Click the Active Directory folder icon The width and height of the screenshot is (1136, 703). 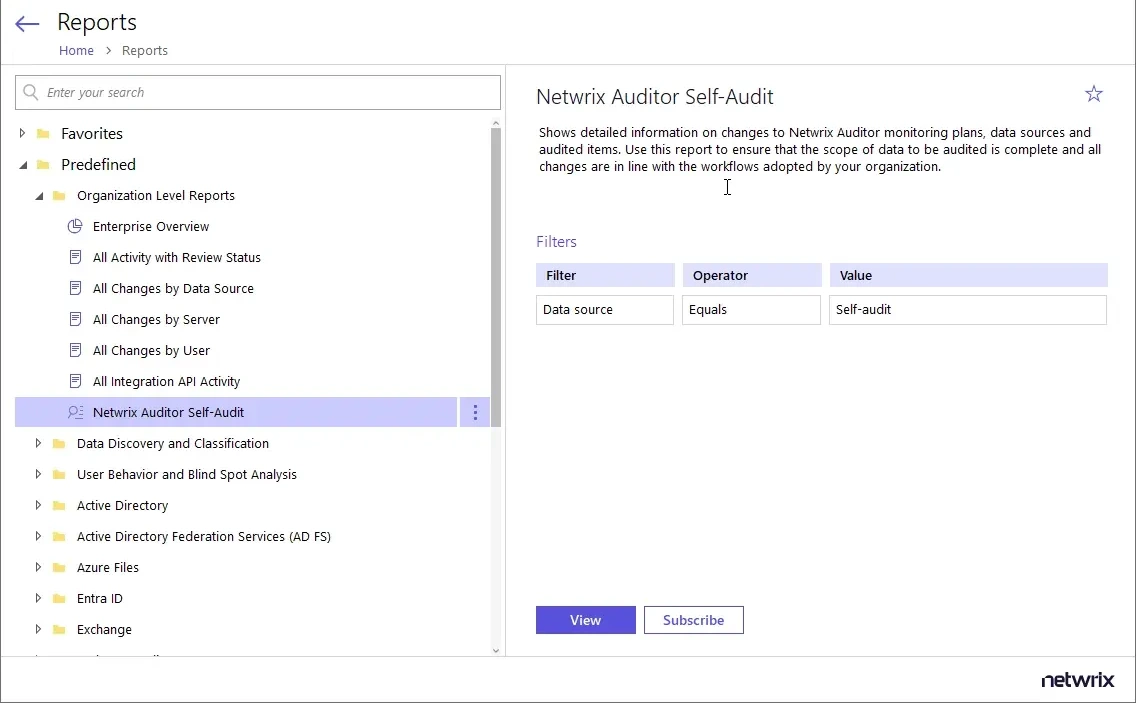(58, 506)
